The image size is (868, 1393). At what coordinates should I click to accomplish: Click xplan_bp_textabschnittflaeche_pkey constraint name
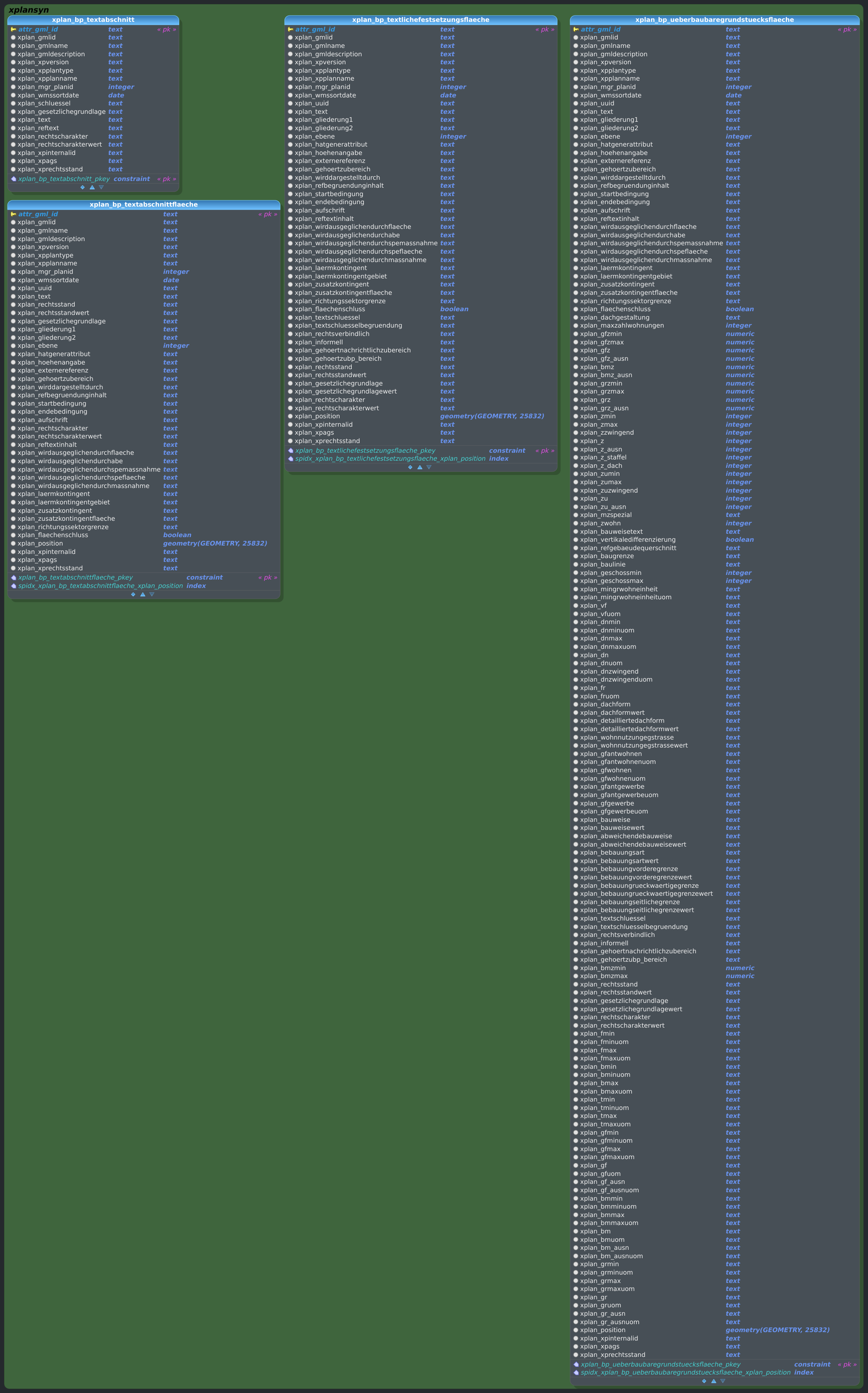[x=75, y=577]
